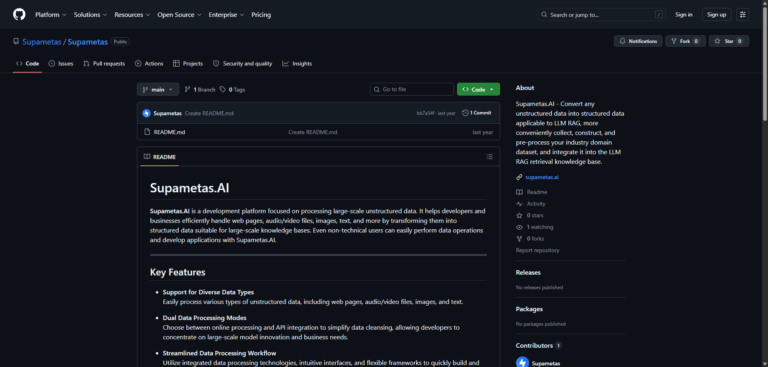The width and height of the screenshot is (768, 367).
Task: Fork the repository
Action: click(685, 41)
